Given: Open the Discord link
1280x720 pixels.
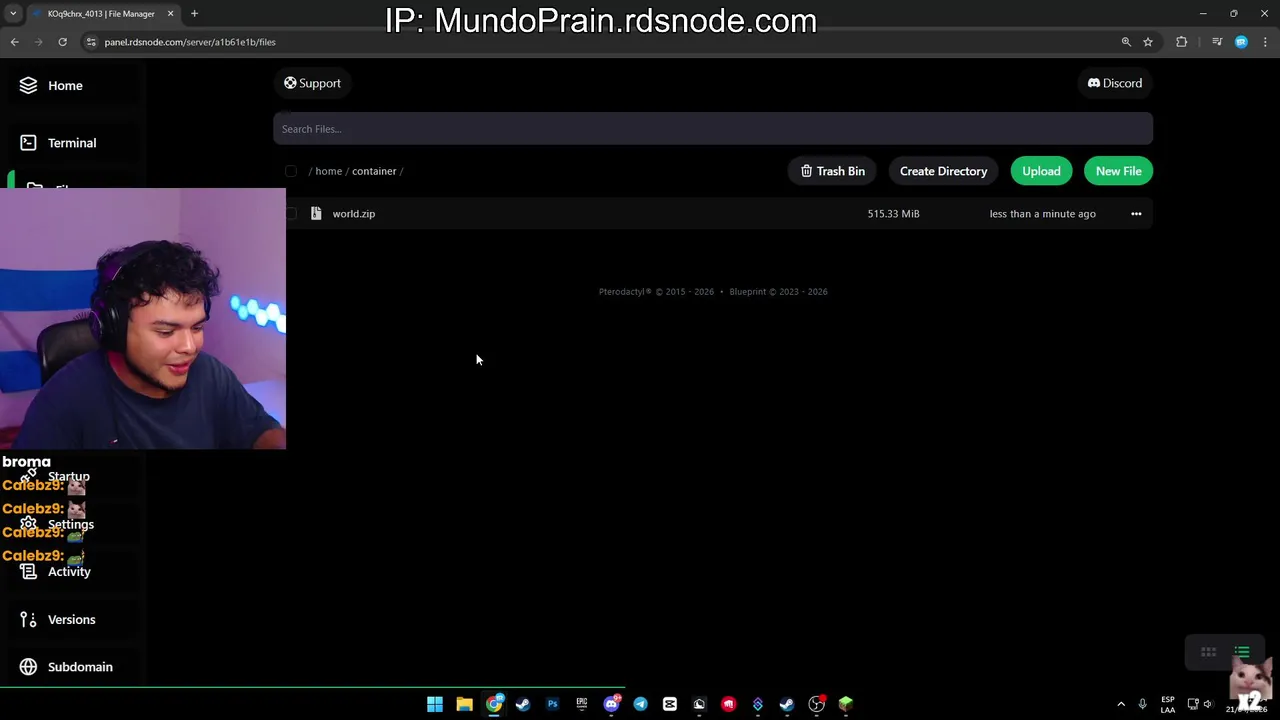Looking at the screenshot, I should 1114,83.
